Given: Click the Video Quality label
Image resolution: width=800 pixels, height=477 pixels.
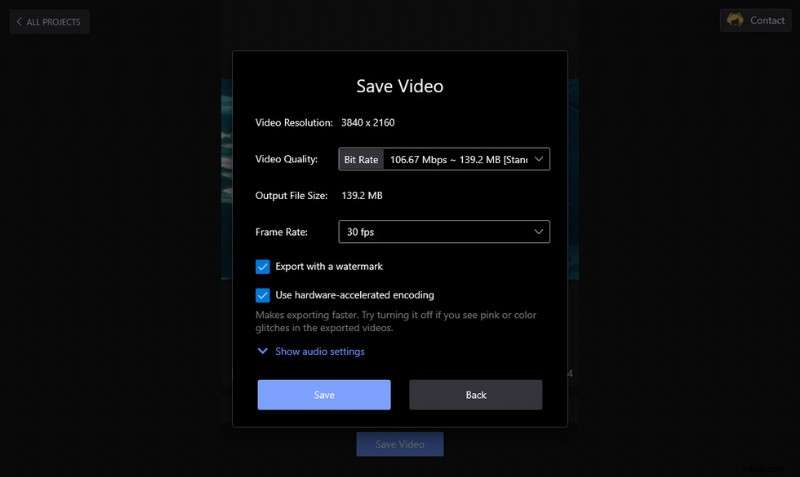Looking at the screenshot, I should (286, 159).
